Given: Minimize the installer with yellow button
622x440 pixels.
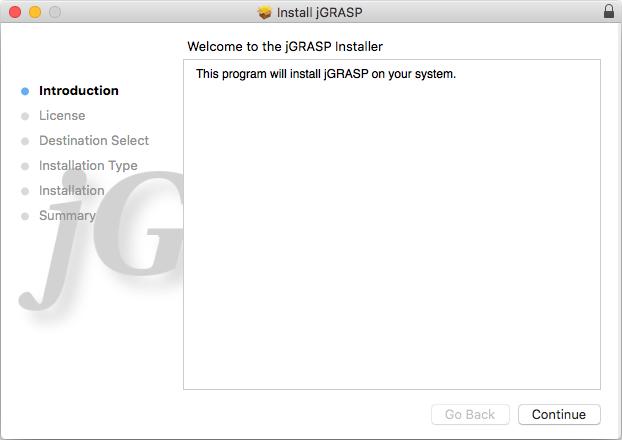Looking at the screenshot, I should (x=34, y=12).
